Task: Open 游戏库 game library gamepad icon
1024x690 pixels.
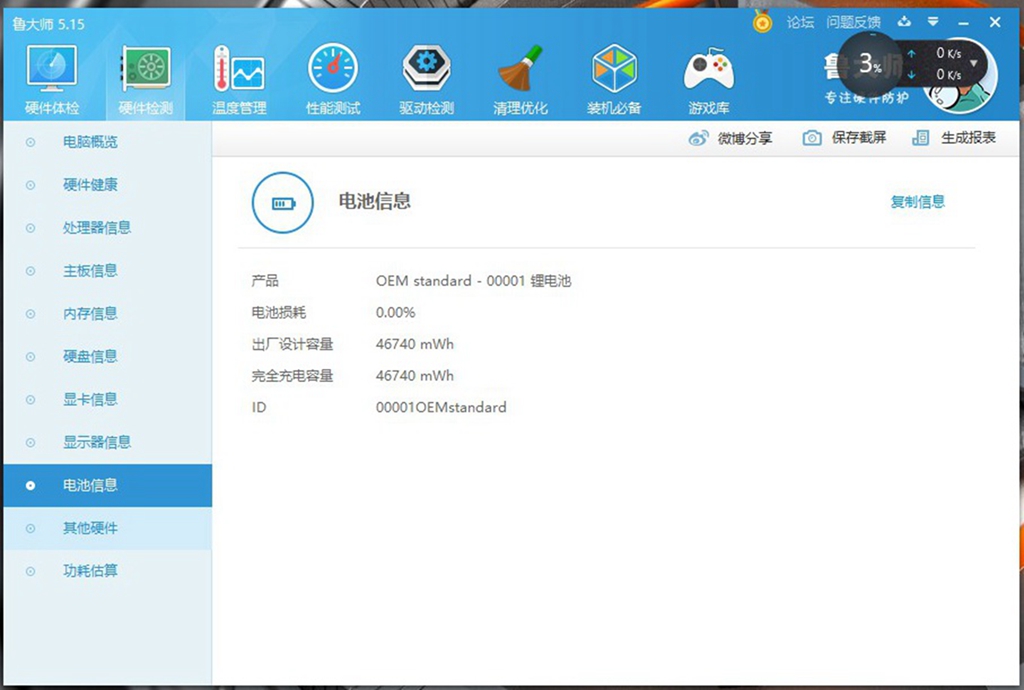Action: pos(709,80)
